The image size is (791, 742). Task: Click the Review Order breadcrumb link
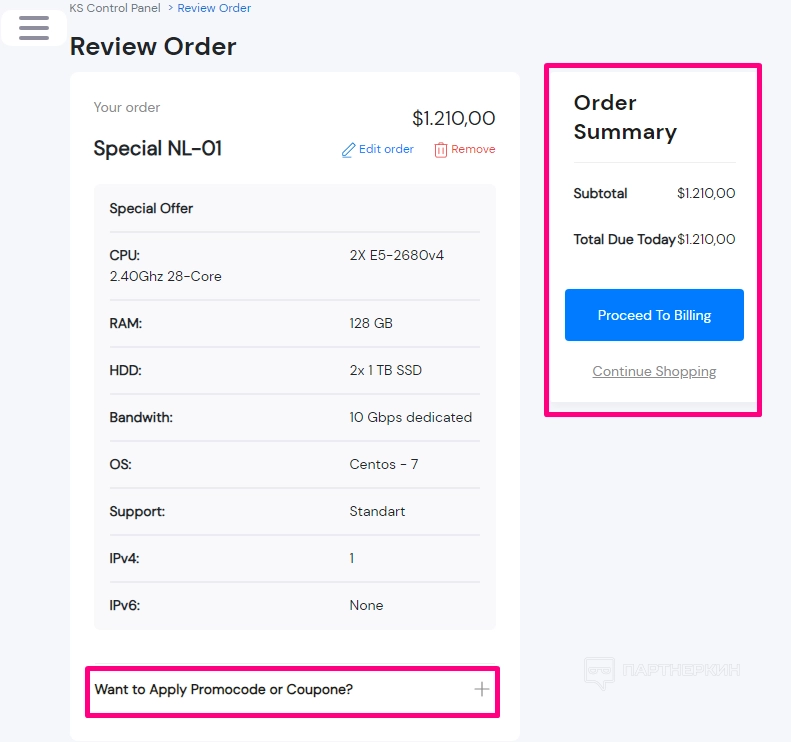click(214, 8)
